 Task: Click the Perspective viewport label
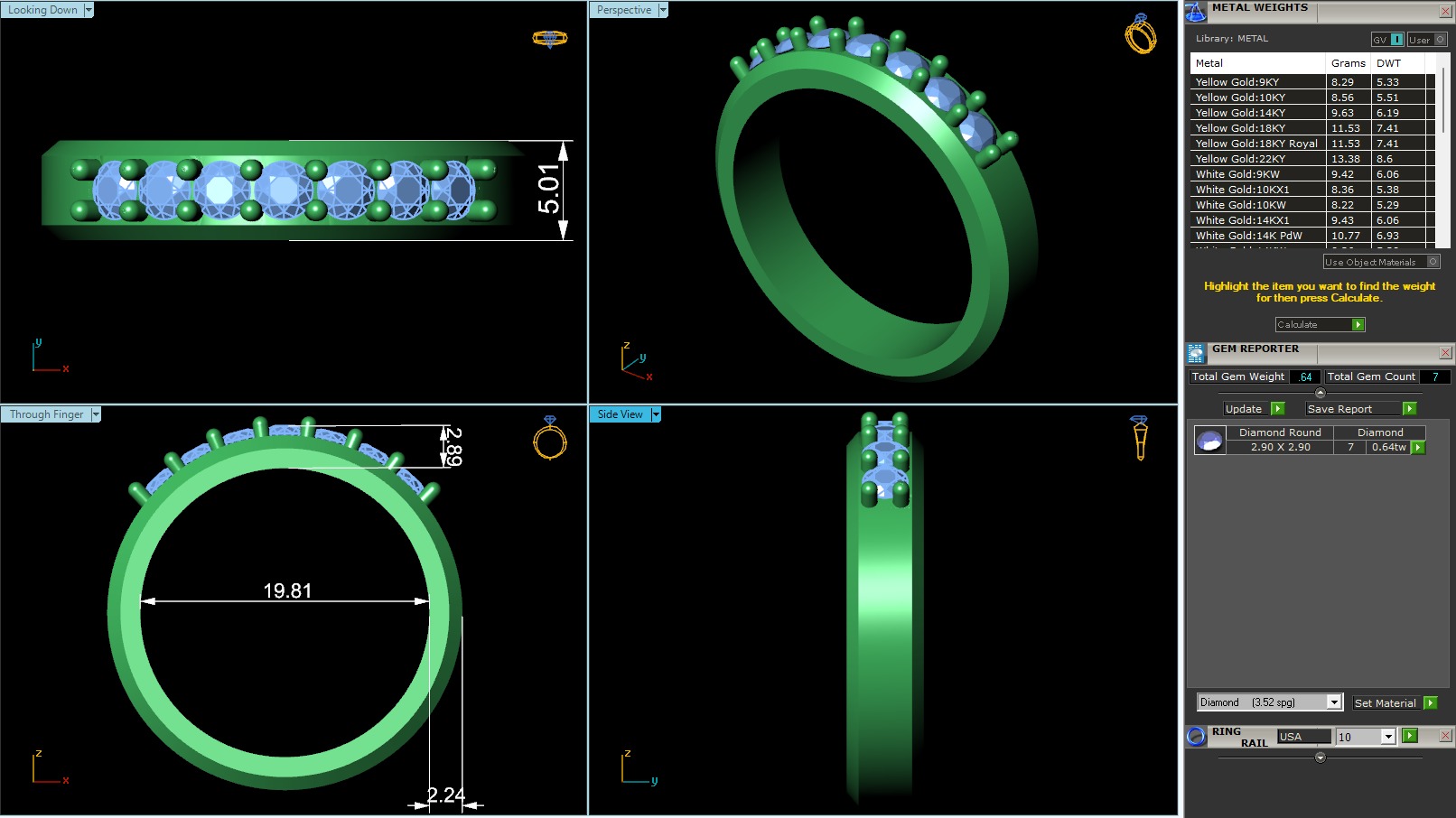624,10
